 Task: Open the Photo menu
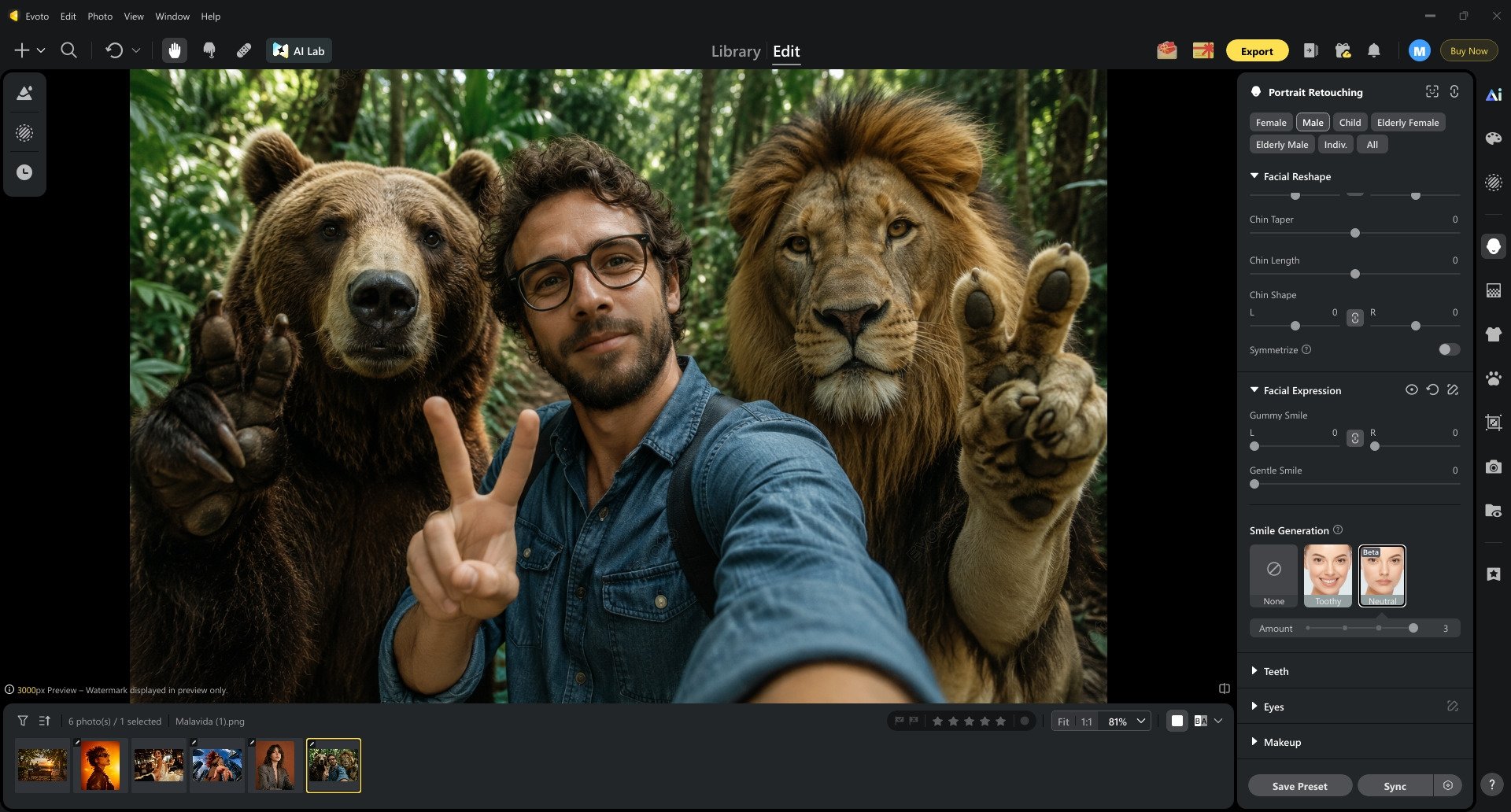pos(100,16)
